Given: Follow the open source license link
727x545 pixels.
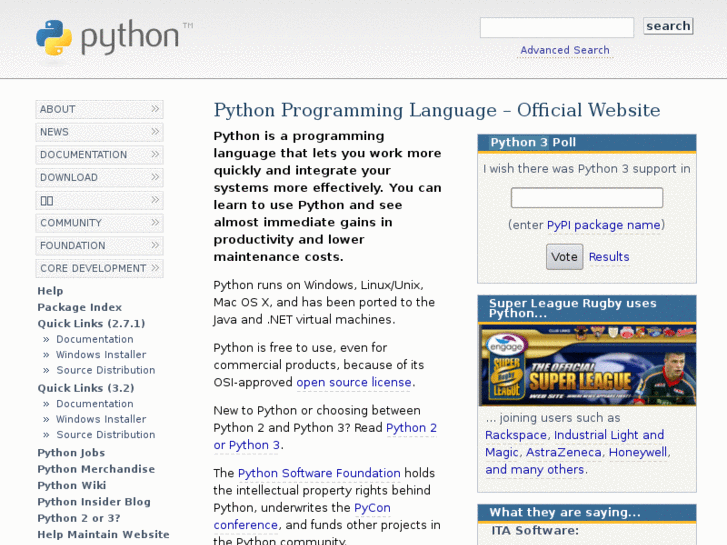Looking at the screenshot, I should click(x=354, y=382).
